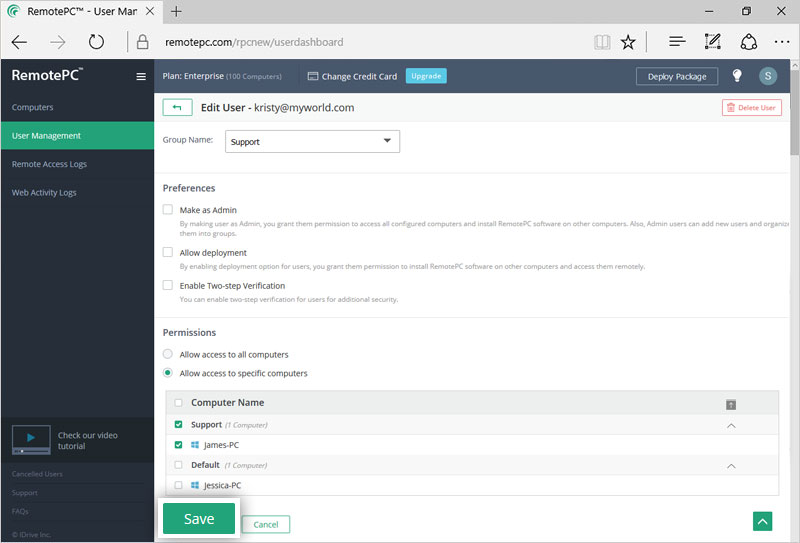Select Allow access to specific computers
Screen dimensions: 800x543
coord(167,373)
